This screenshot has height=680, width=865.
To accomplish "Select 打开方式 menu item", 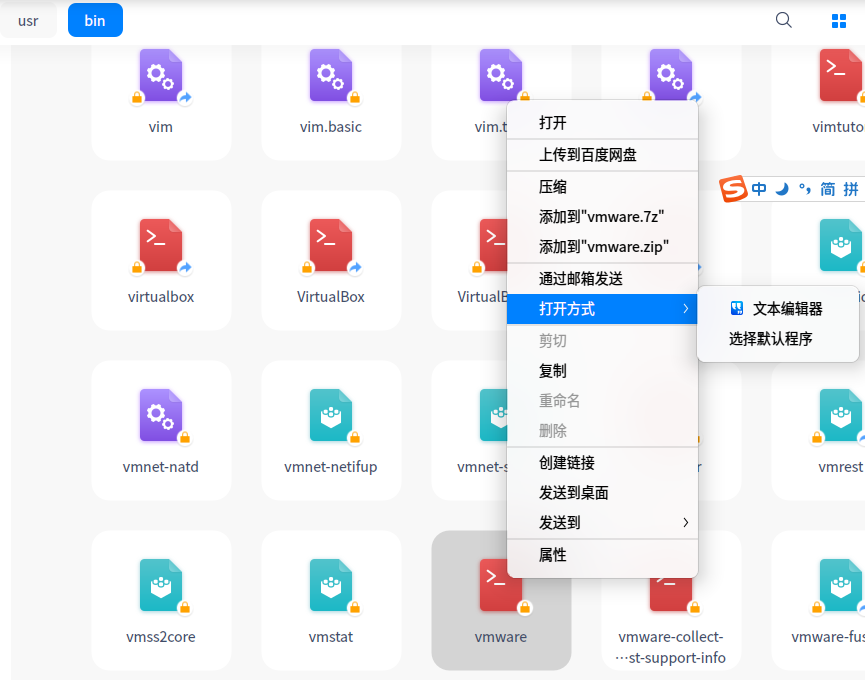I will tap(602, 309).
